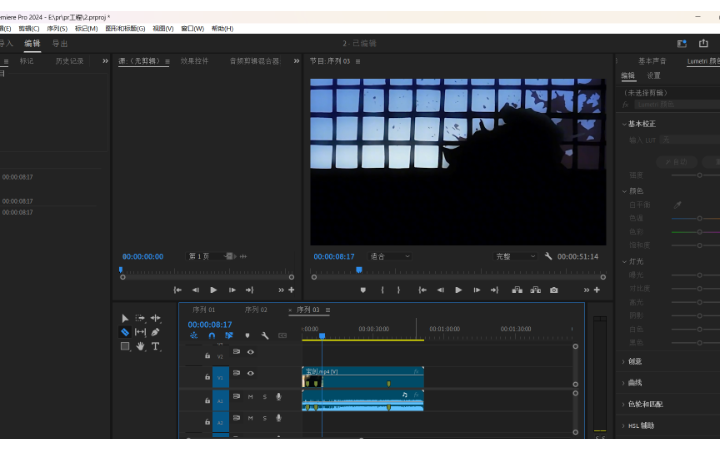Step forward one frame in Program Monitor
The width and height of the screenshot is (720, 450).
477,290
